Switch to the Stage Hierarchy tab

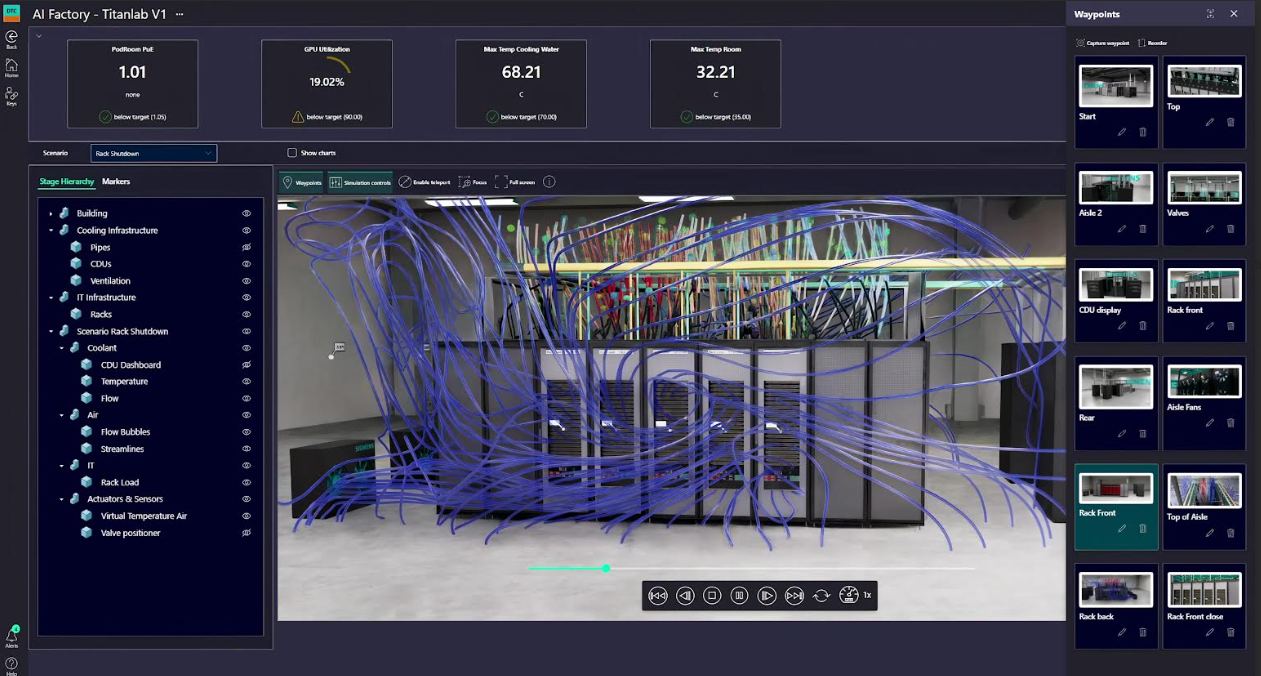(67, 182)
